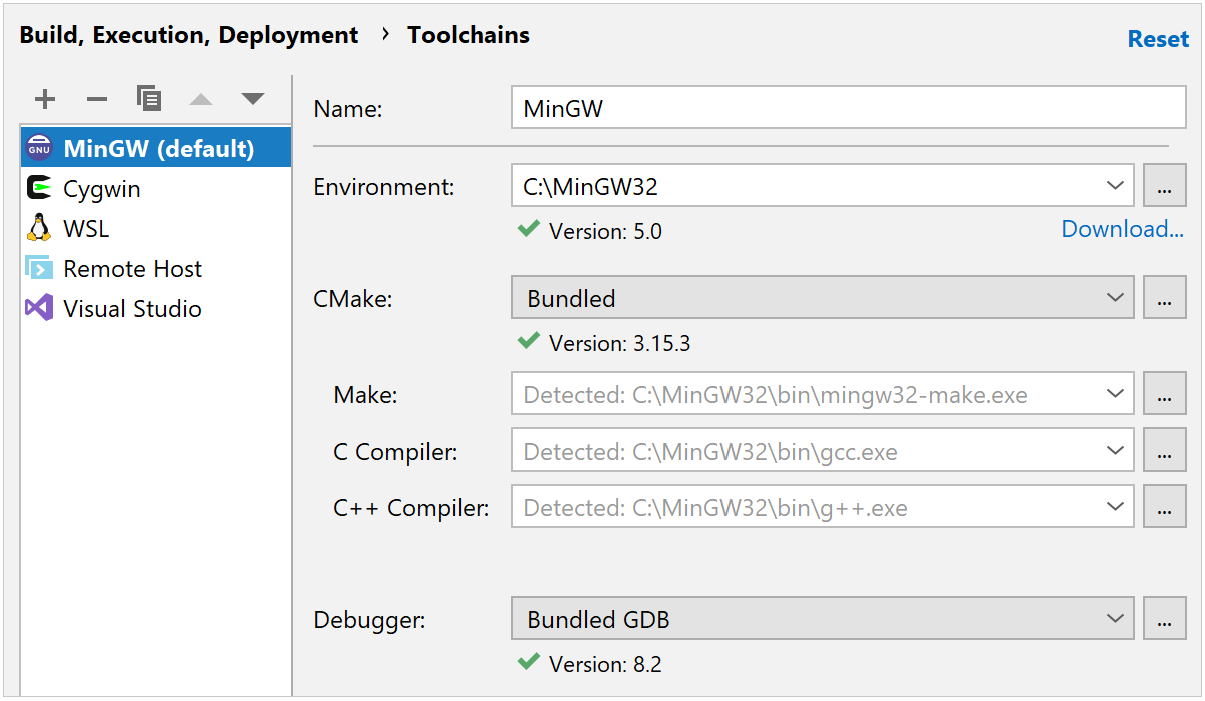The image size is (1205, 701).
Task: Edit the Name field containing MinGW
Action: point(848,107)
